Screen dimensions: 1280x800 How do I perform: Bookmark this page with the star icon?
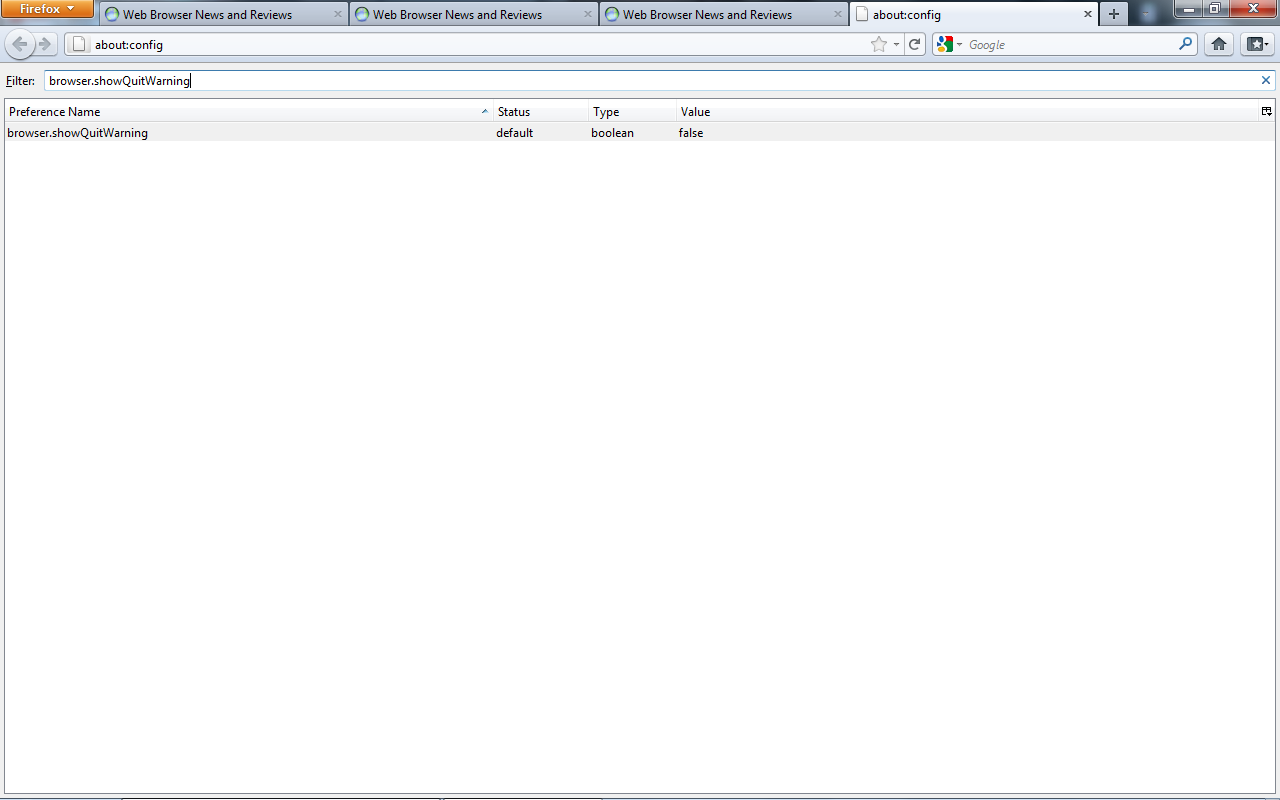click(x=878, y=44)
